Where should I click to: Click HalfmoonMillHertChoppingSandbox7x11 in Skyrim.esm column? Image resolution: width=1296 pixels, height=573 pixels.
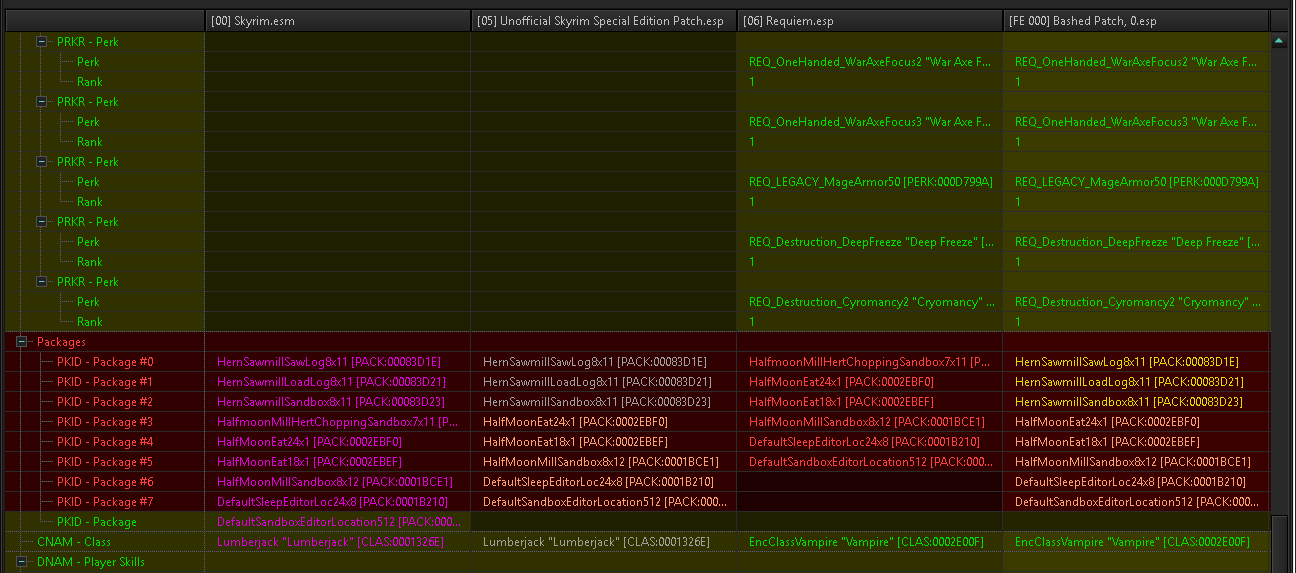tap(338, 422)
